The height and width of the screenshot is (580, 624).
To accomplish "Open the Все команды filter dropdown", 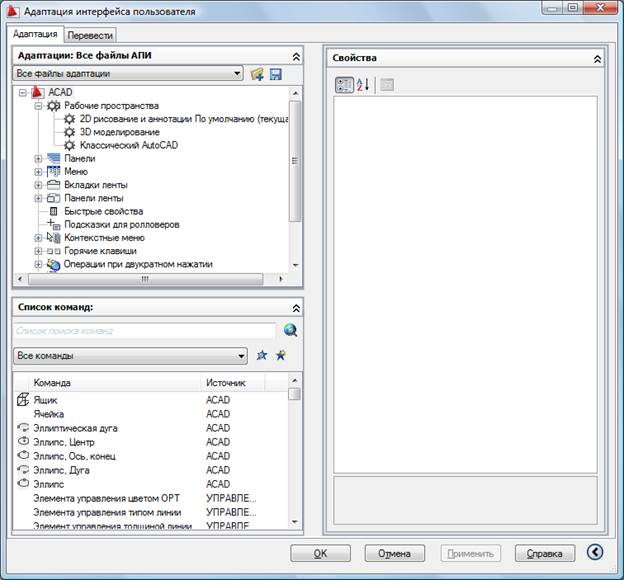I will (x=131, y=355).
